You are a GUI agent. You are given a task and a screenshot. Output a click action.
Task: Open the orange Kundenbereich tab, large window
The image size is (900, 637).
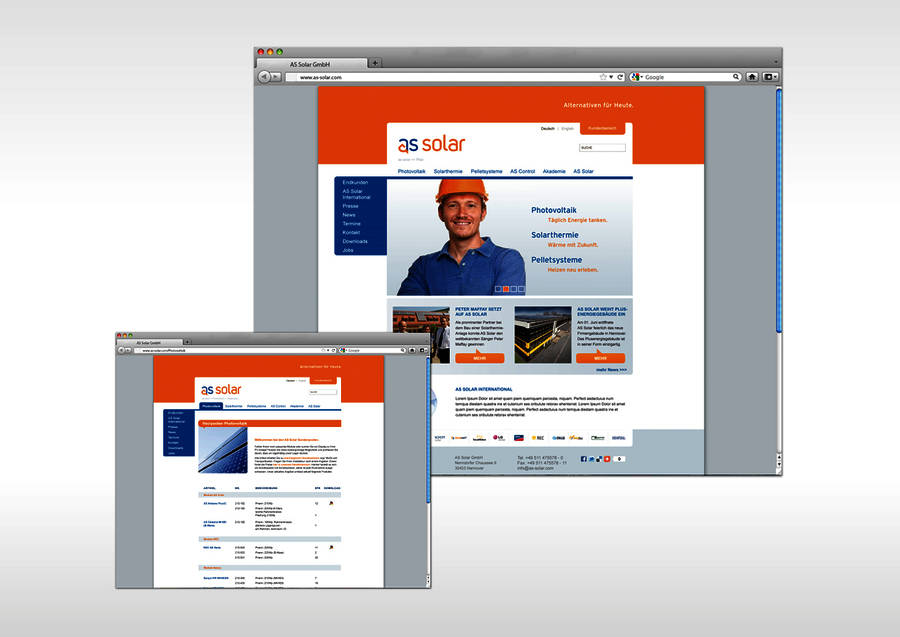603,128
